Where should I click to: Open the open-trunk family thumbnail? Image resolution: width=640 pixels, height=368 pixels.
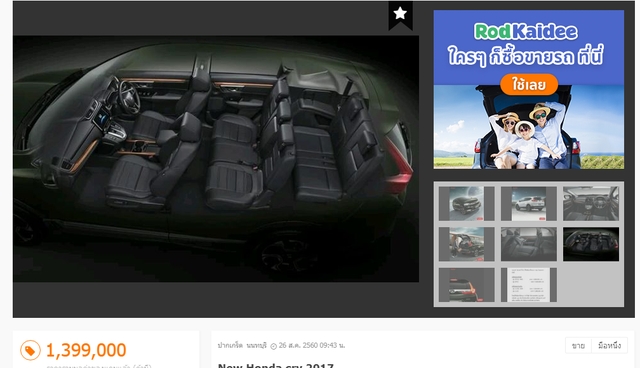point(467,244)
